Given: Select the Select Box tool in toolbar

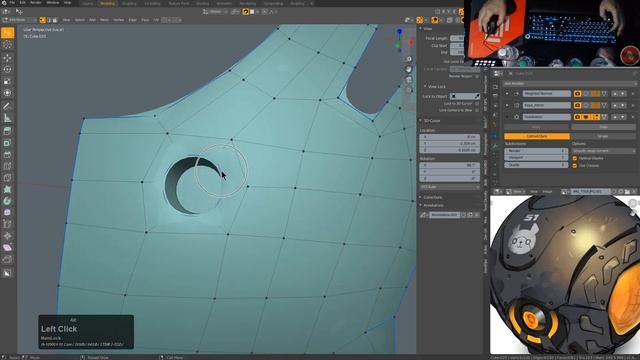Looking at the screenshot, I should (7, 33).
